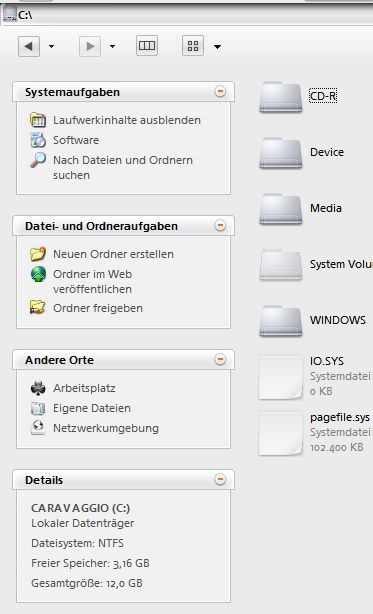Click Laufwerkinhalte ausblenden link
Image resolution: width=373 pixels, height=614 pixels.
pyautogui.click(x=127, y=120)
